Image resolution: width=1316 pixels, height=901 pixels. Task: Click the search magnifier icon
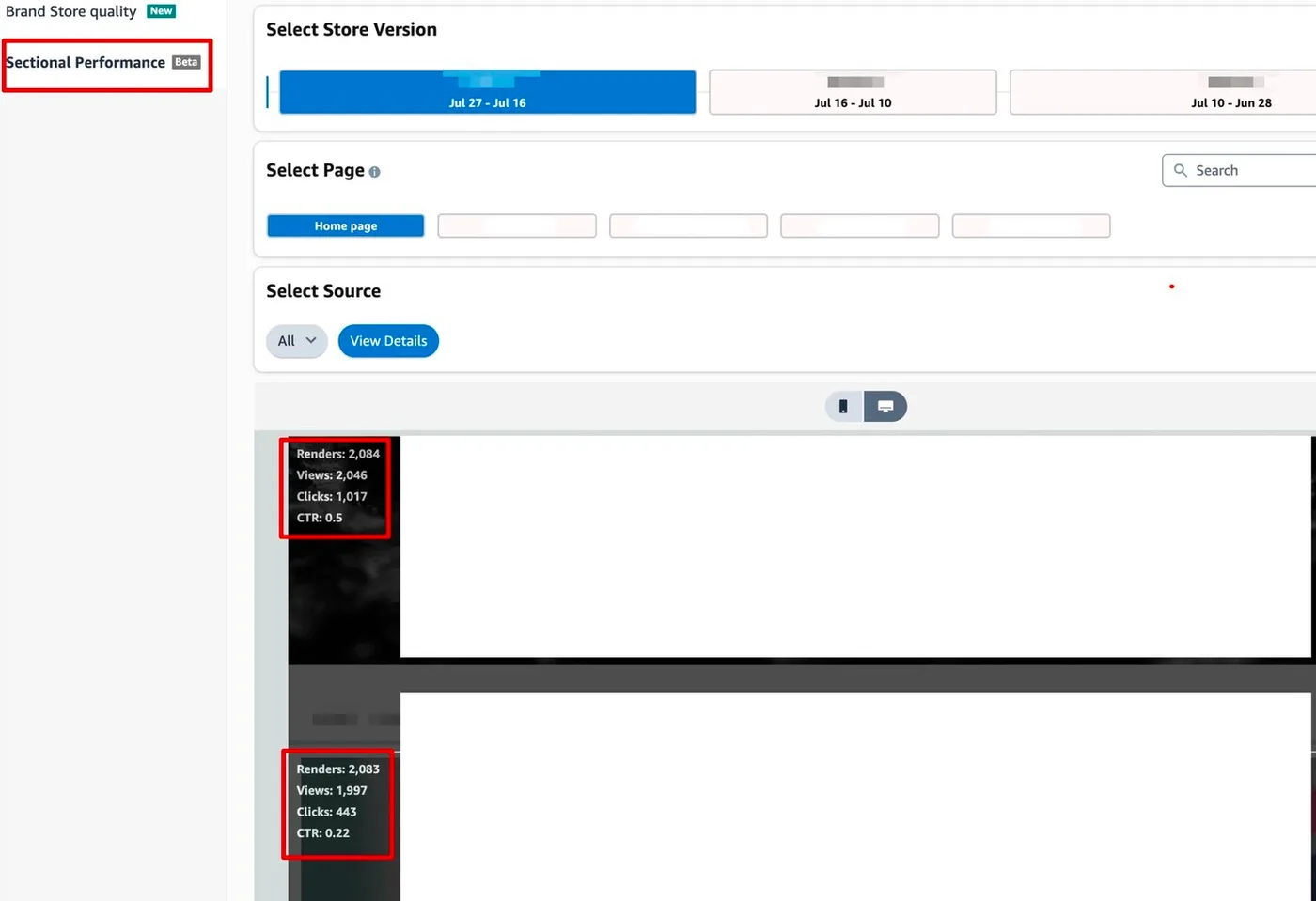[x=1181, y=170]
